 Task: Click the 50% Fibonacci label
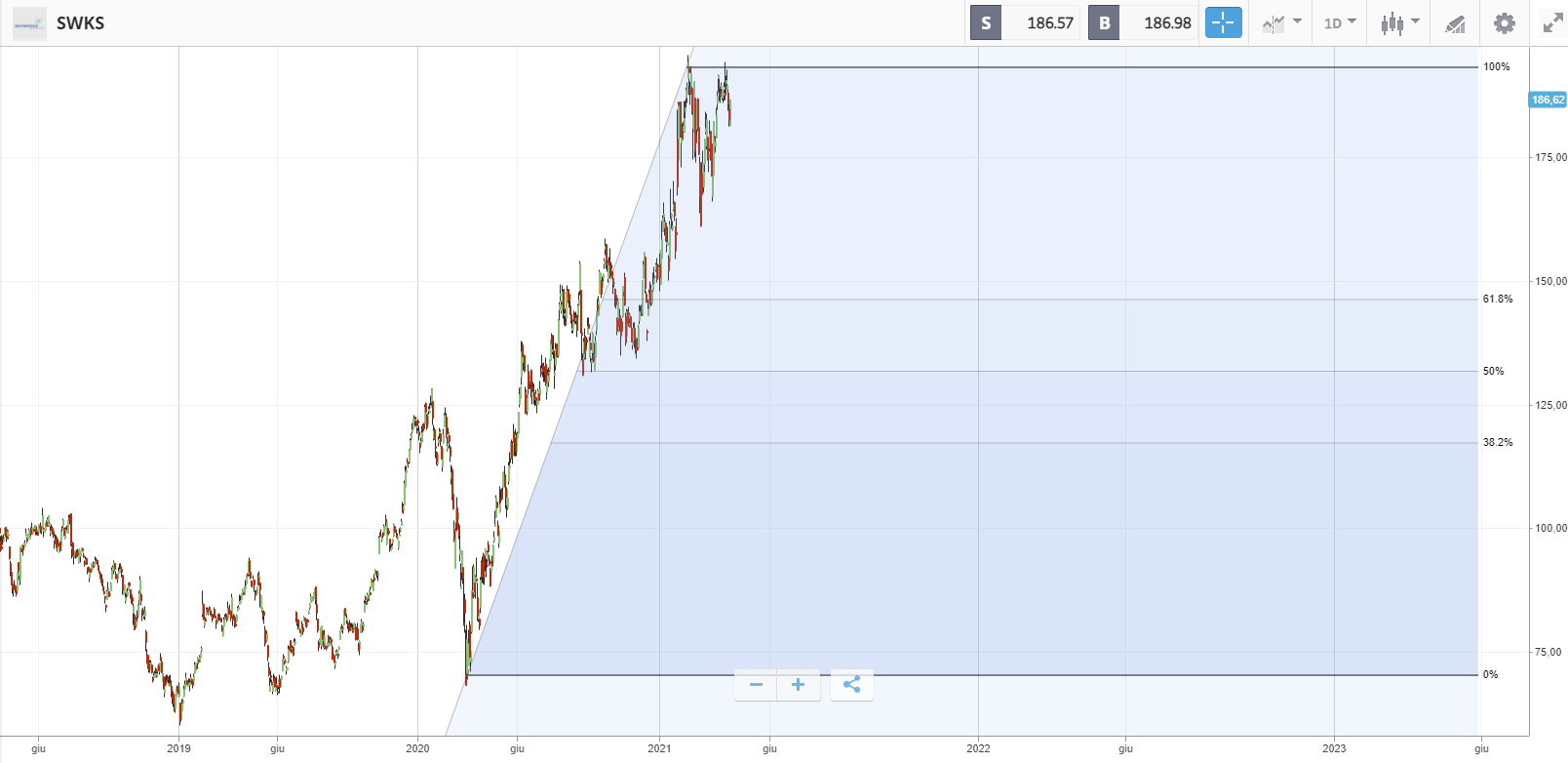[x=1493, y=372]
